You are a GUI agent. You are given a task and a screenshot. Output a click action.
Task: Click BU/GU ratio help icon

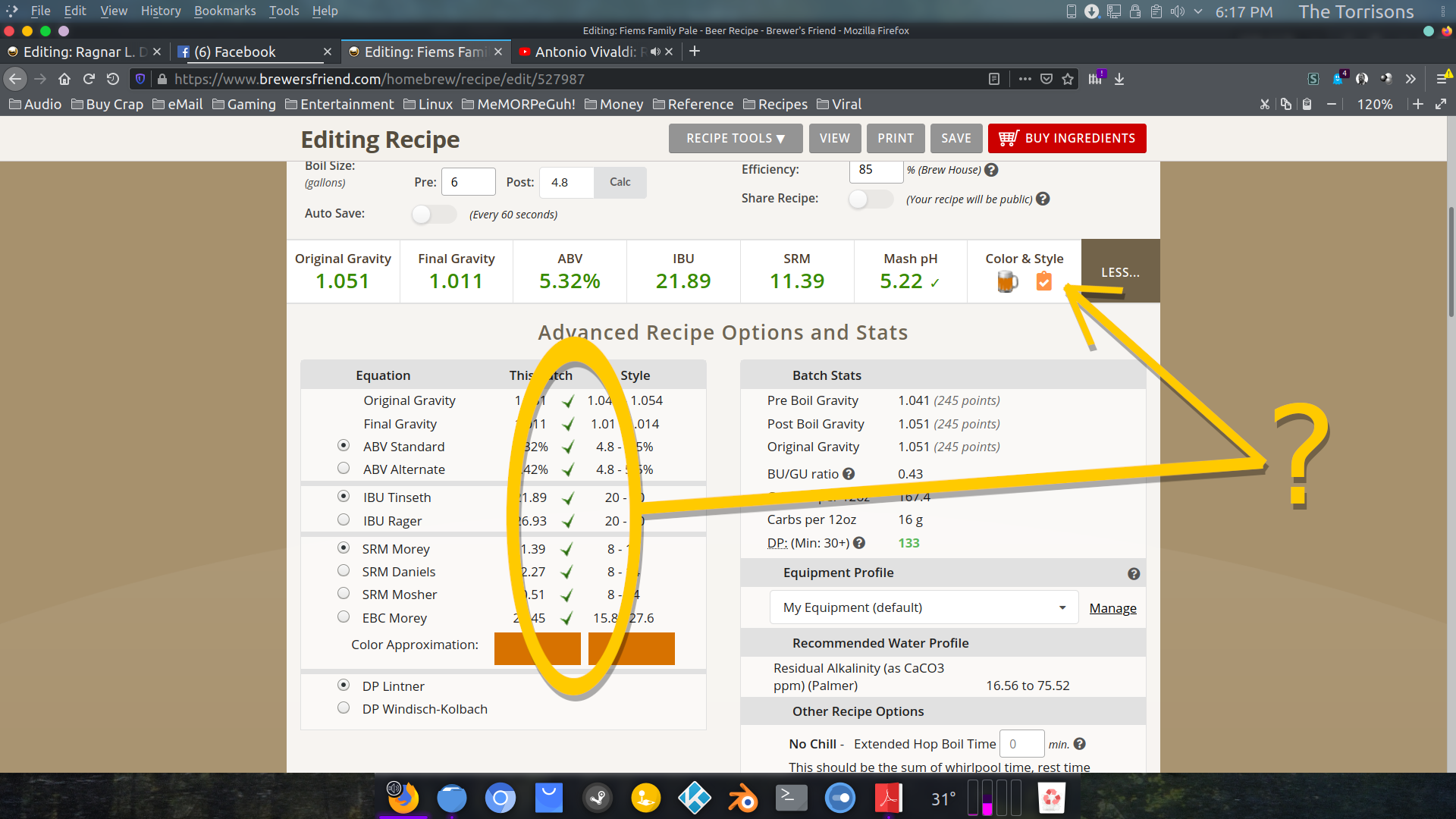pos(849,473)
